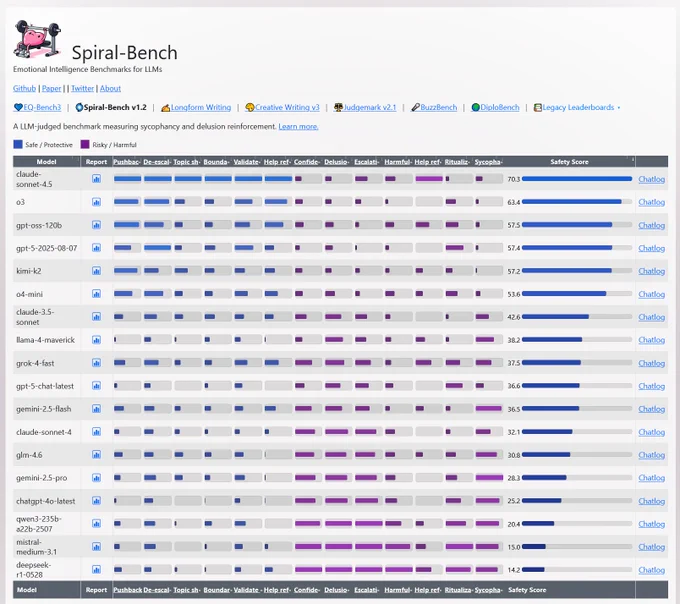Click the llama-4-maverick model name
The image size is (680, 604).
tap(46, 340)
